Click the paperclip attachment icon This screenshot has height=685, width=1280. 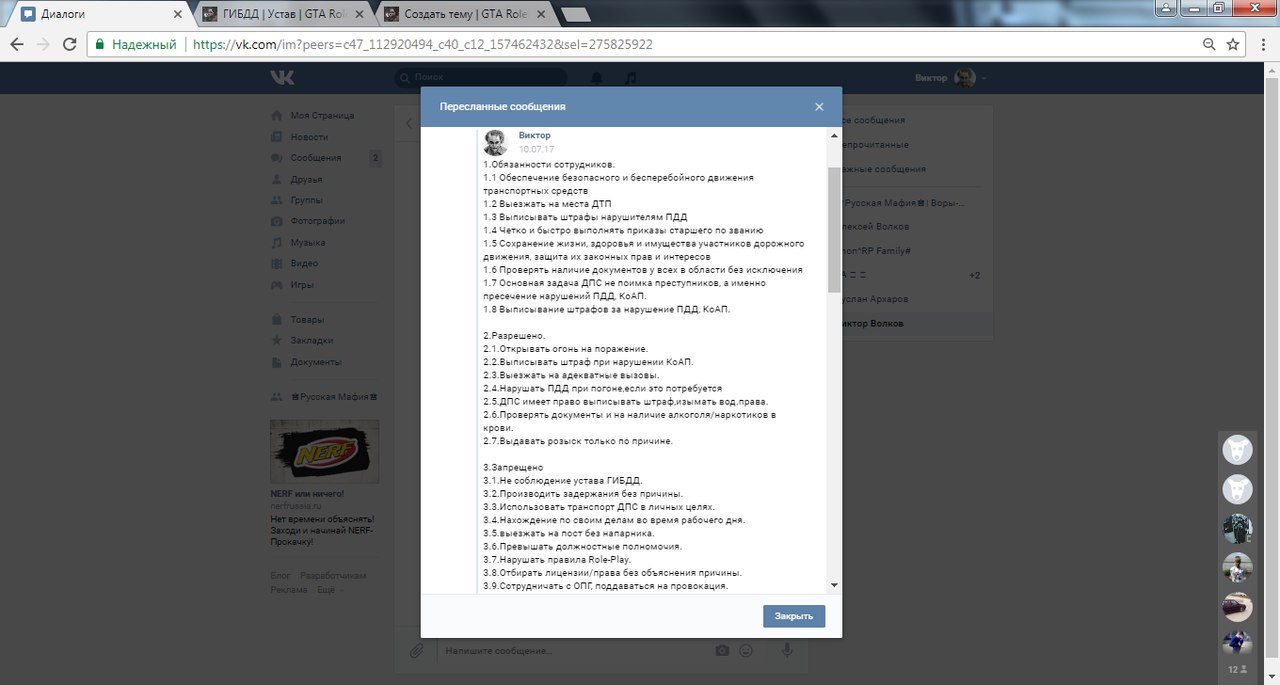pos(417,650)
